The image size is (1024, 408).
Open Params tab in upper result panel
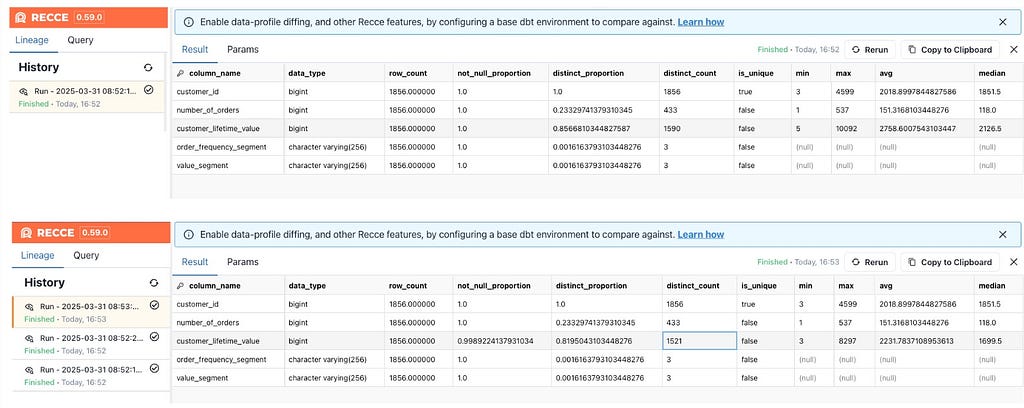coord(243,50)
